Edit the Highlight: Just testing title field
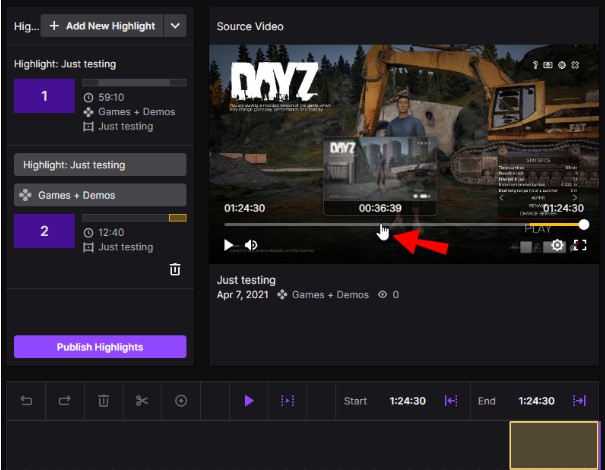605x470 pixels. tap(100, 165)
